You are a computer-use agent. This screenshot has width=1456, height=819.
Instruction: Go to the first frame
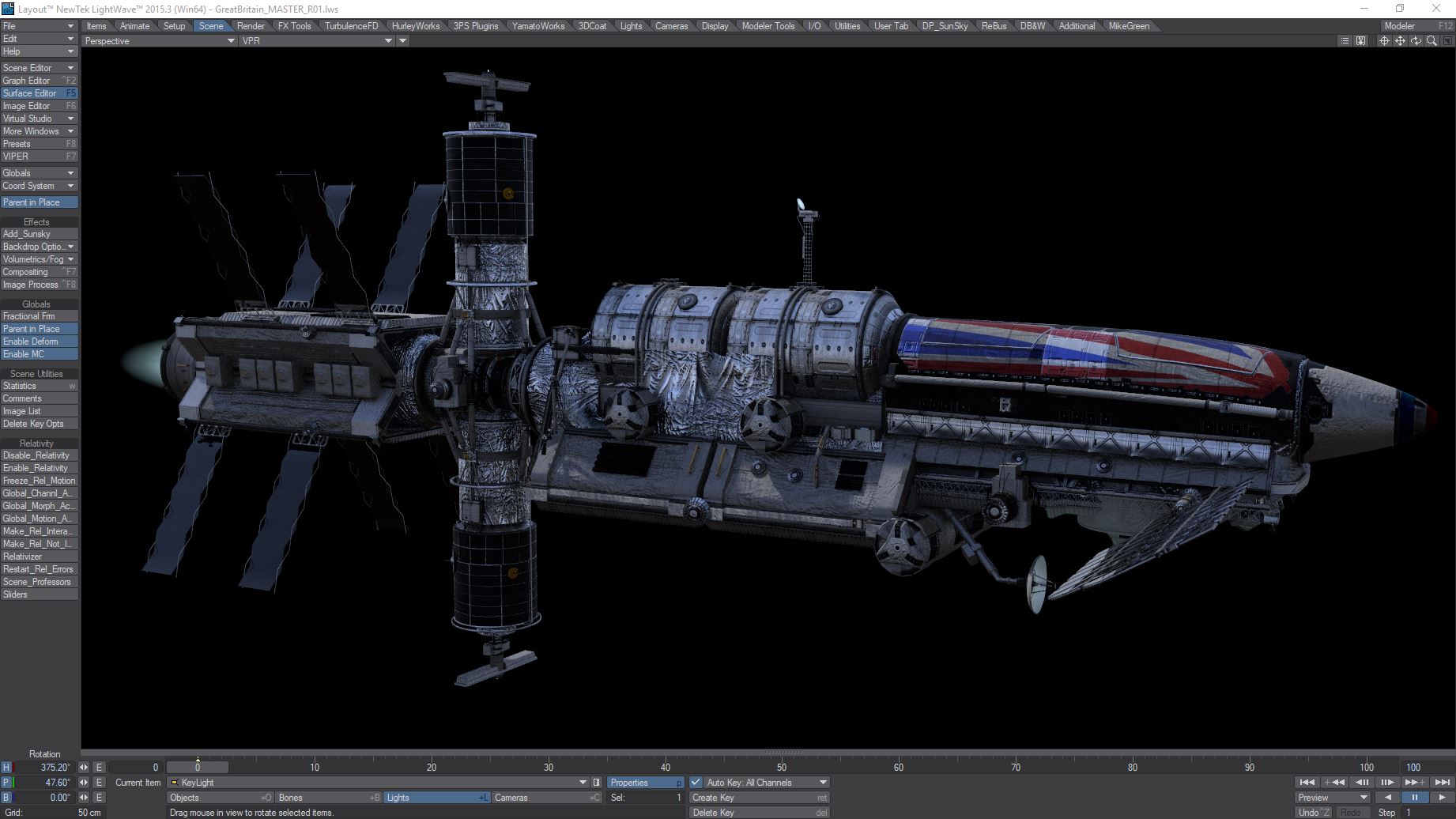click(x=1307, y=783)
